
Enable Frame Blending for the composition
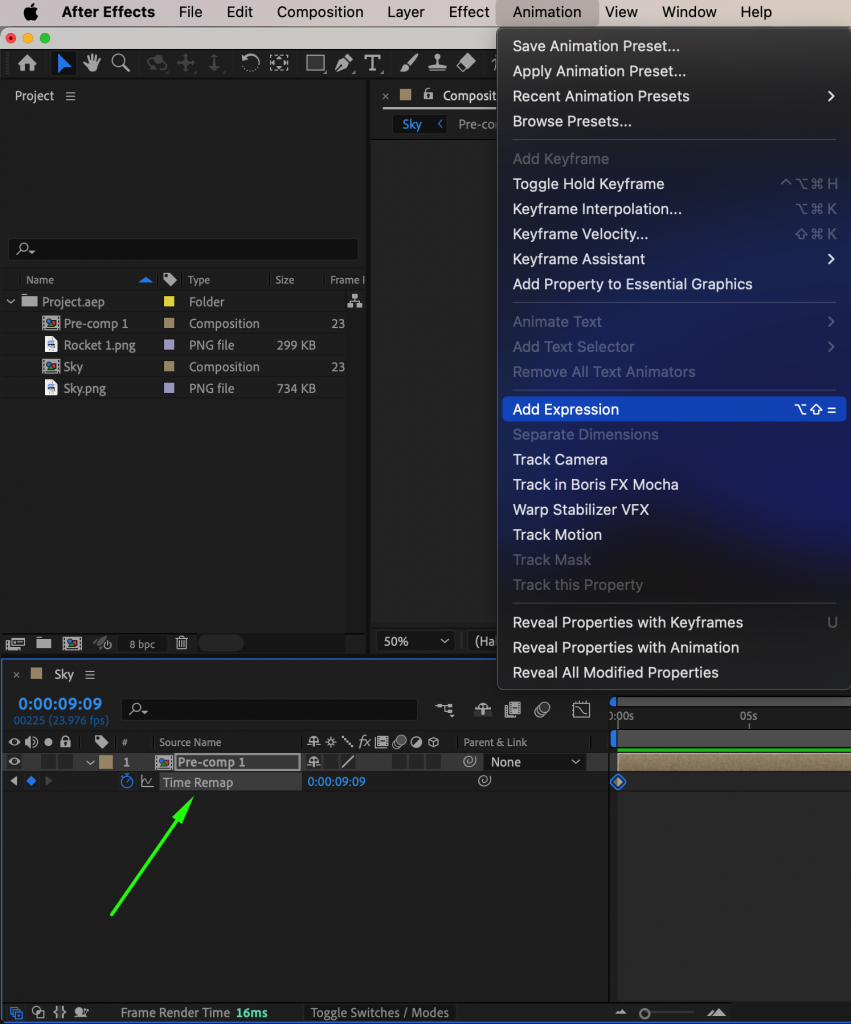(x=512, y=709)
